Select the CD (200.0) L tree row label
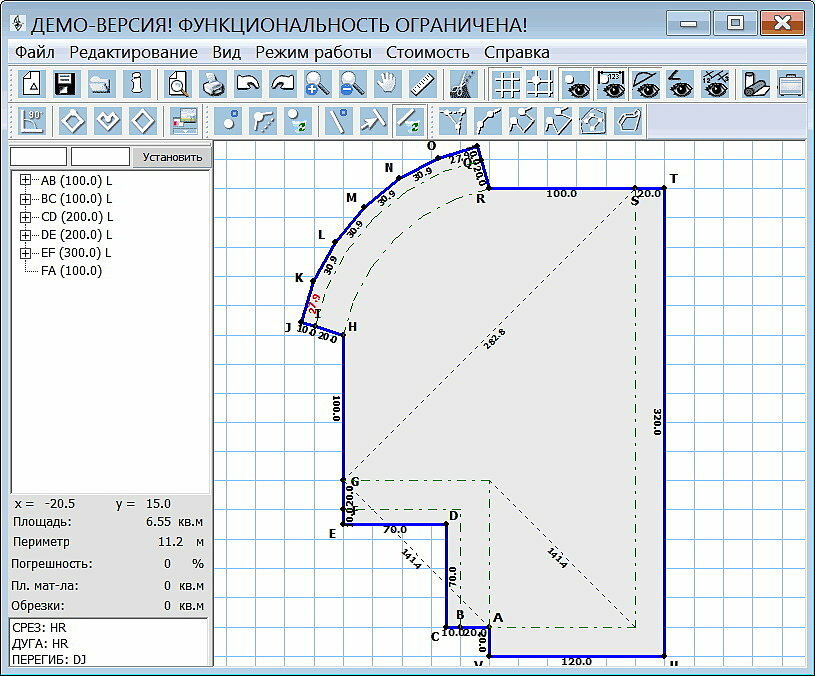815x676 pixels. point(76,217)
